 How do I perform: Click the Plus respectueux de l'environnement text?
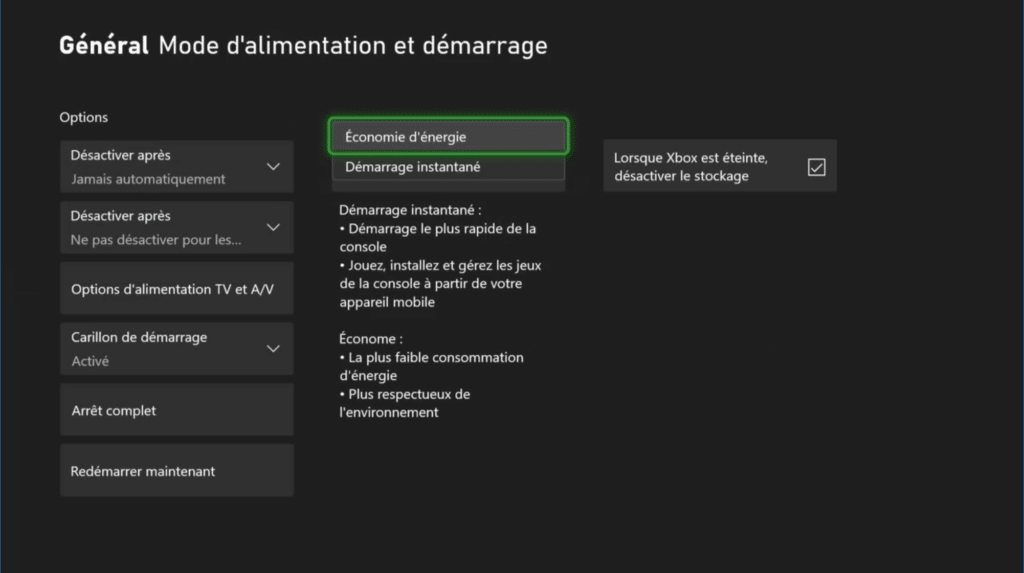[x=405, y=403]
